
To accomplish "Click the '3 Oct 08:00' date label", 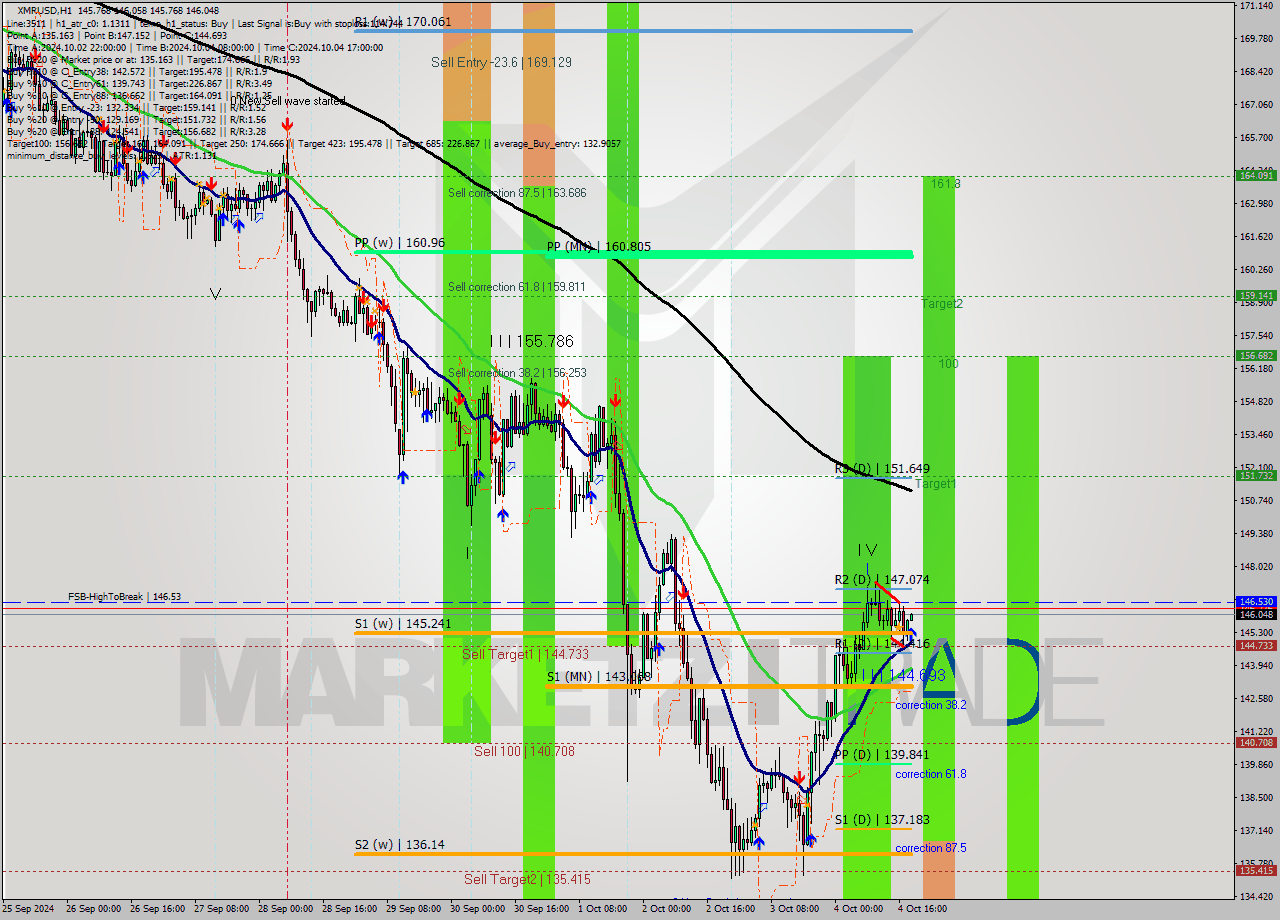I will pyautogui.click(x=794, y=909).
